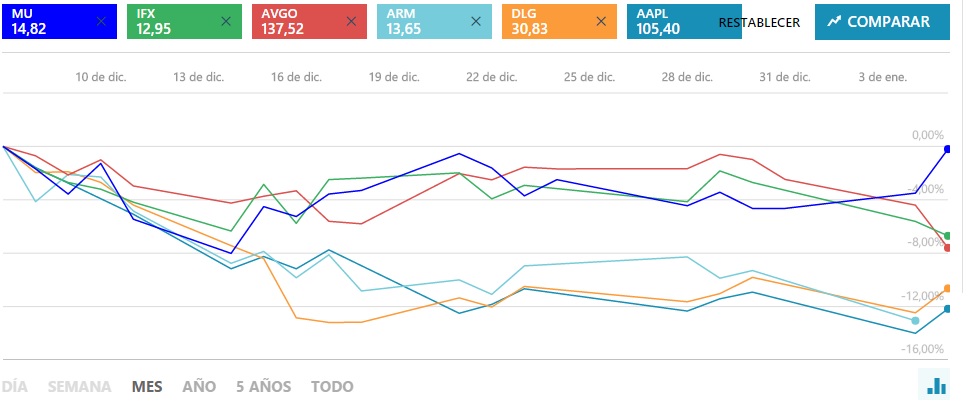Click the MU line endpoint dot
The image size is (969, 413).
pyautogui.click(x=947, y=149)
